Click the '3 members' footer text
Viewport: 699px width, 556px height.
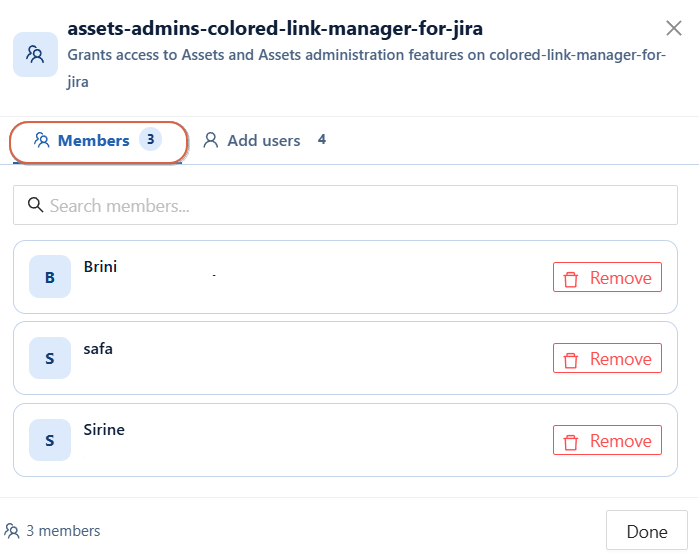tap(63, 531)
